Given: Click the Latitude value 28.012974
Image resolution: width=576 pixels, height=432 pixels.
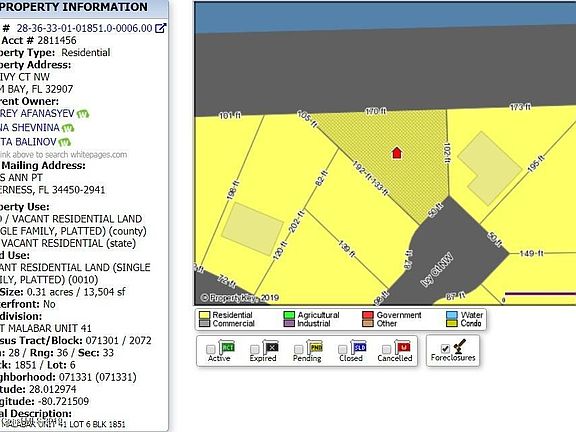Looking at the screenshot, I should click(52, 389).
